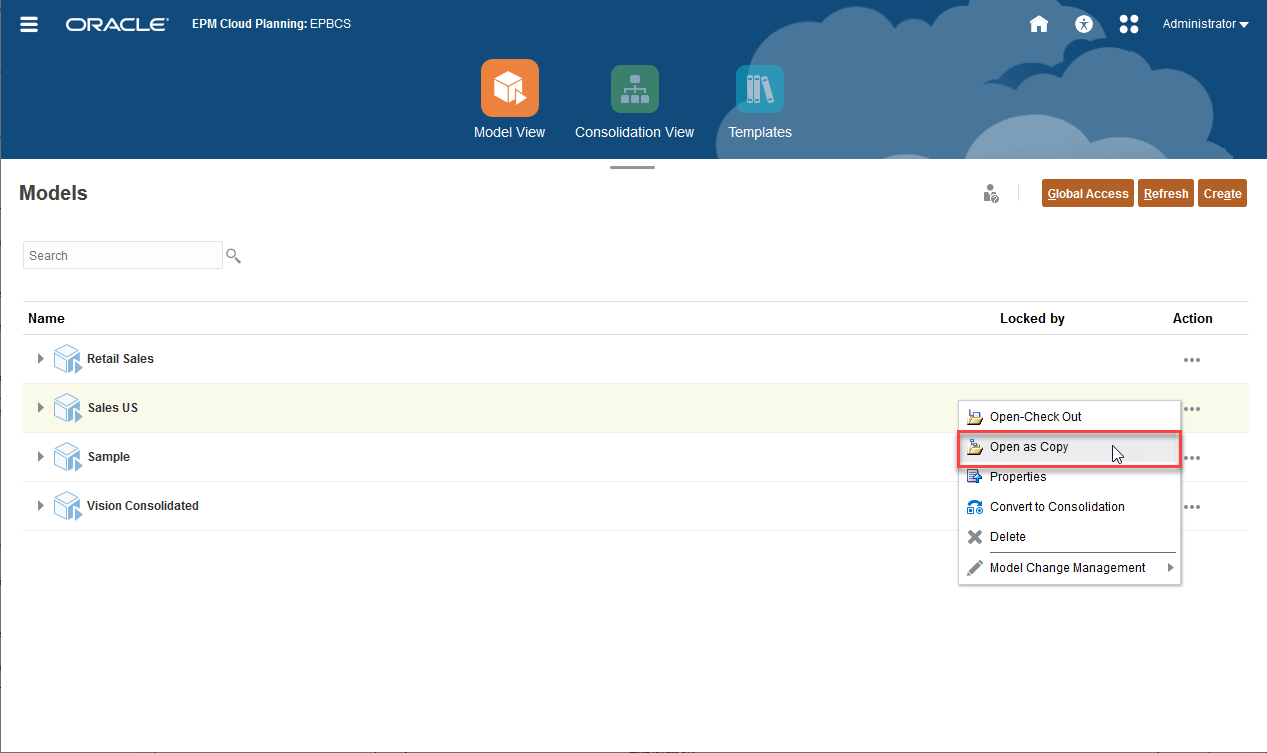Click the collapse handle below the cards

pos(632,167)
